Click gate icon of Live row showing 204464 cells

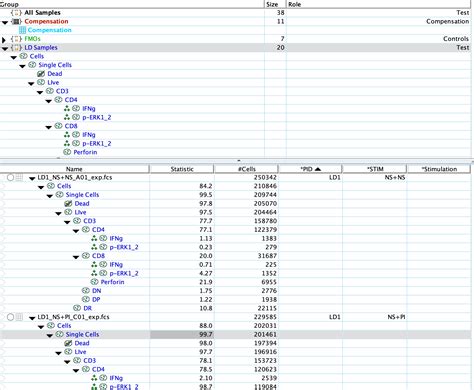click(x=68, y=212)
